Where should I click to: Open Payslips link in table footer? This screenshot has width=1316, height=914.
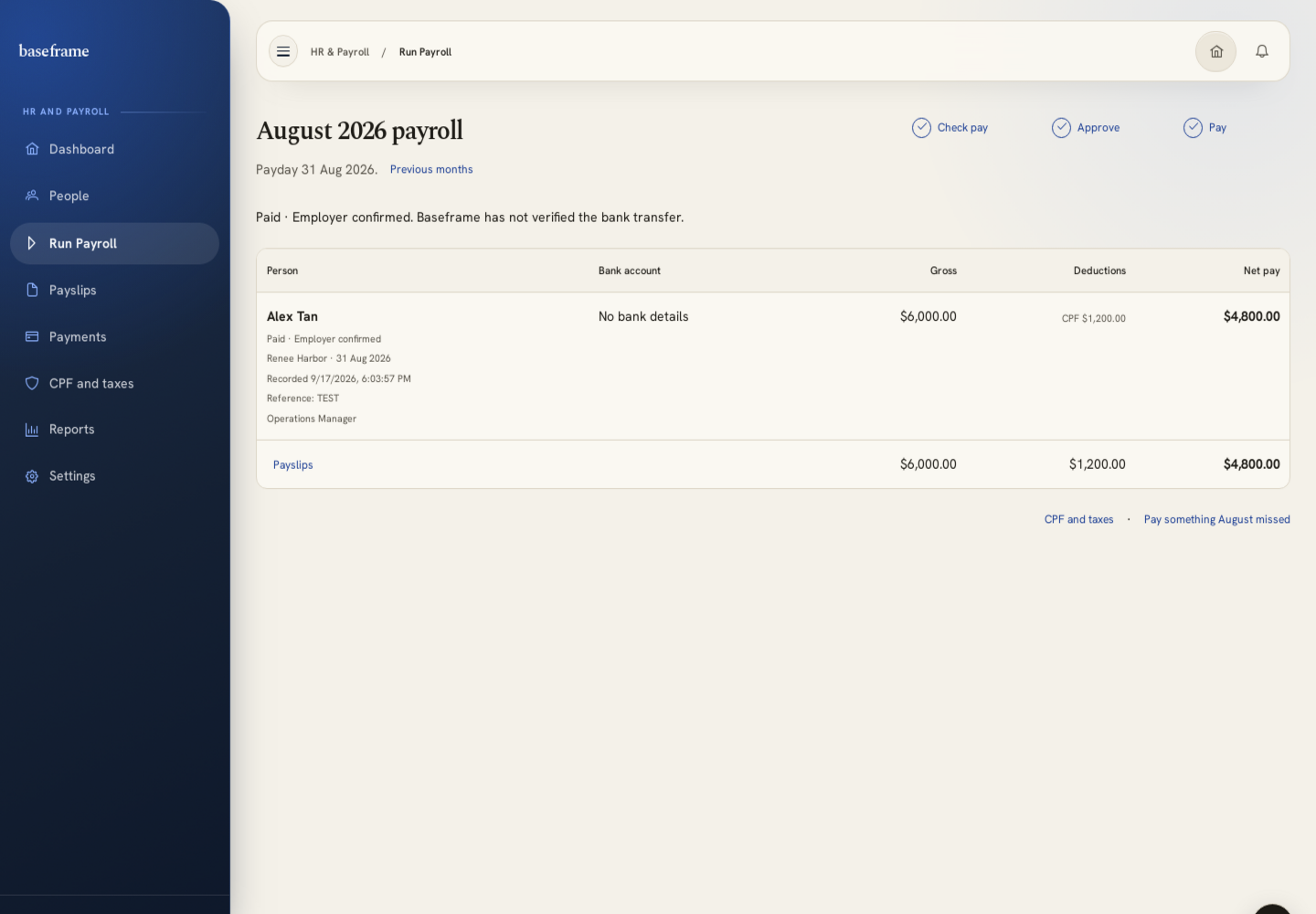click(292, 464)
